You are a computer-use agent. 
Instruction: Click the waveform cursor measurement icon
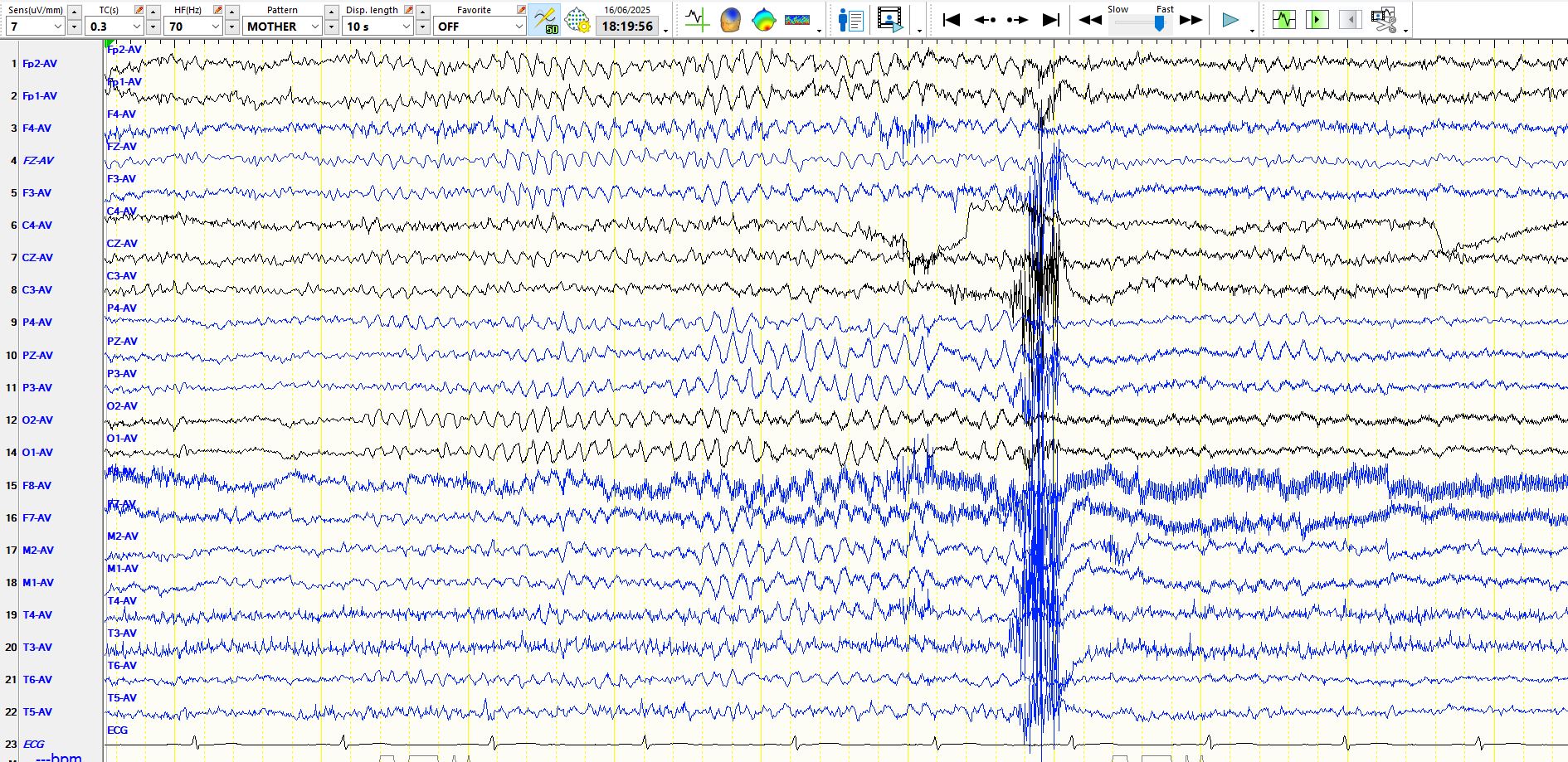[x=697, y=19]
